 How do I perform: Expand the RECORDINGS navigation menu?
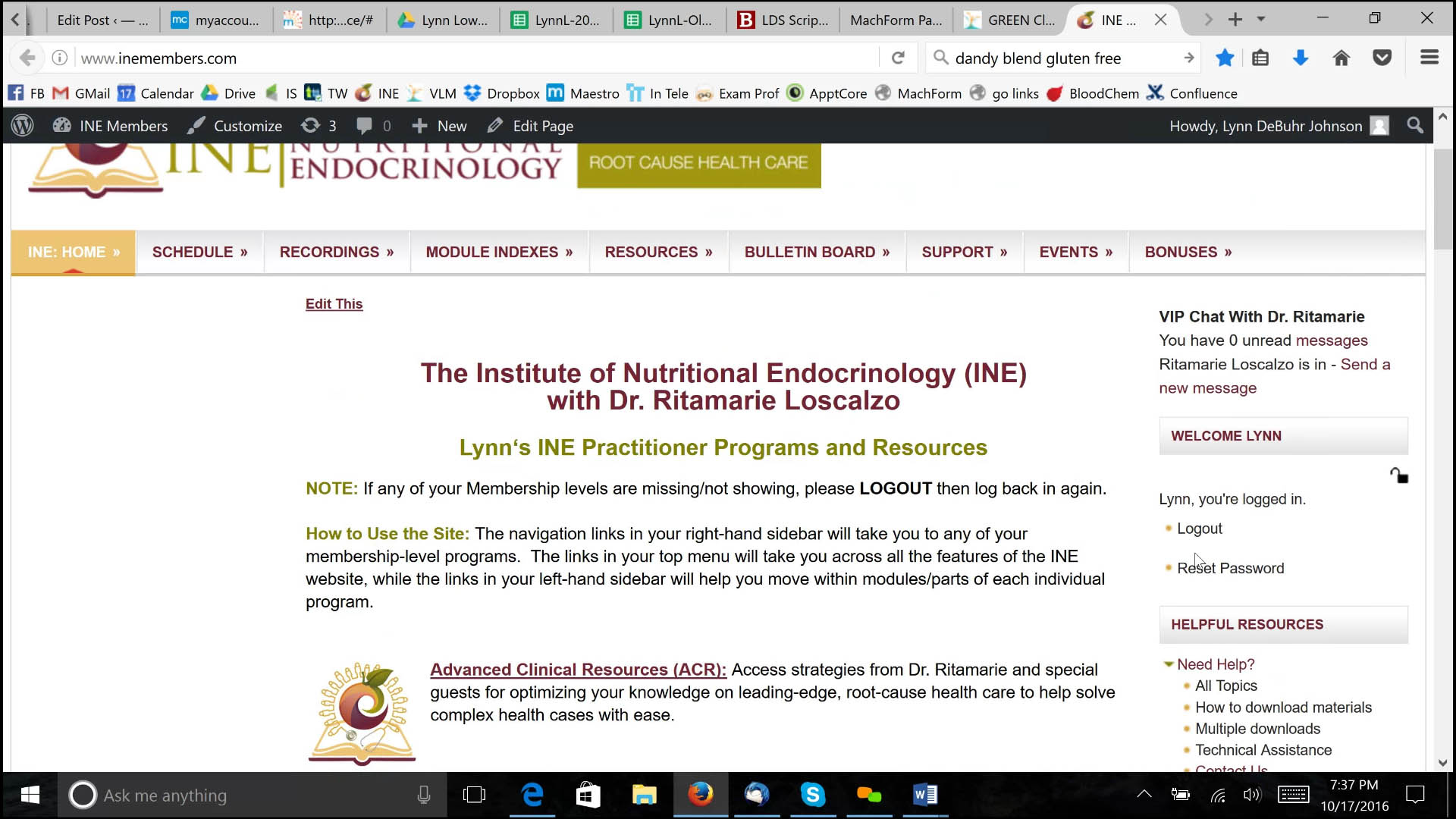coord(336,253)
